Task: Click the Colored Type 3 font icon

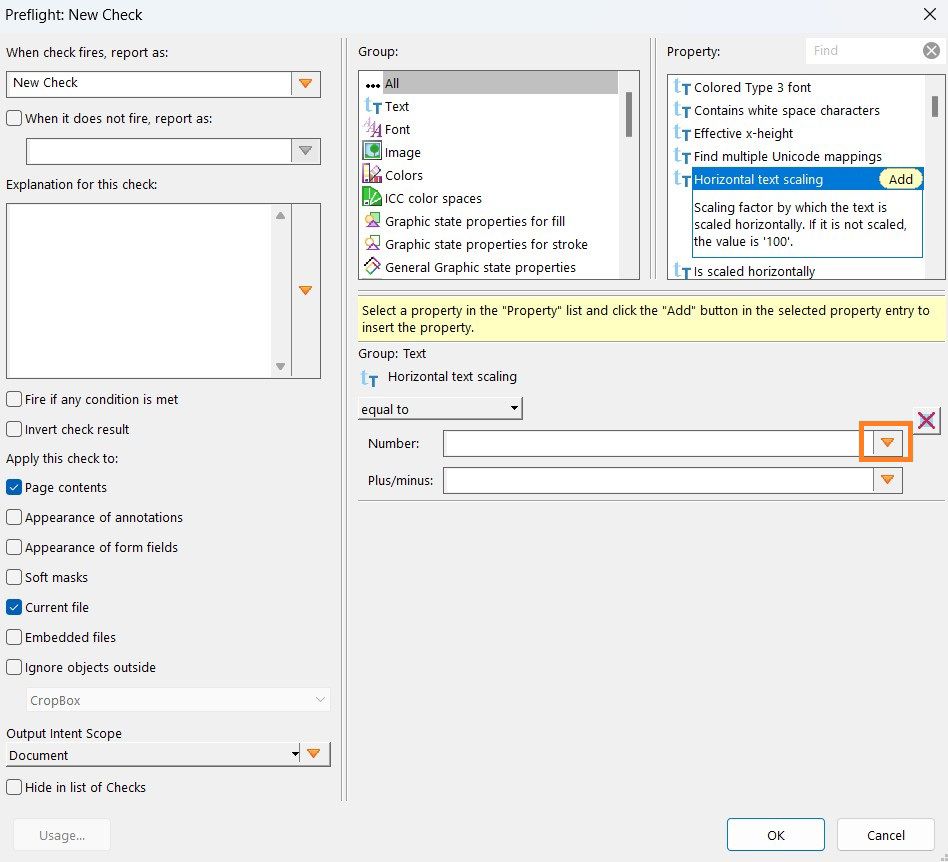Action: (x=682, y=88)
